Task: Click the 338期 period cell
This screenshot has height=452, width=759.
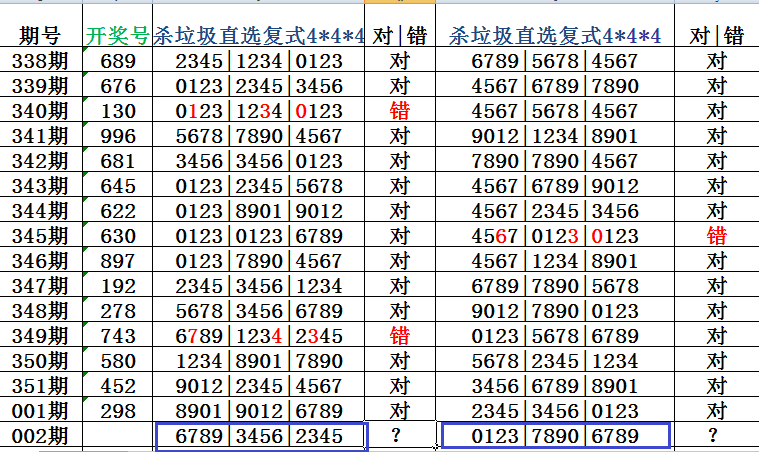Action: [x=41, y=60]
